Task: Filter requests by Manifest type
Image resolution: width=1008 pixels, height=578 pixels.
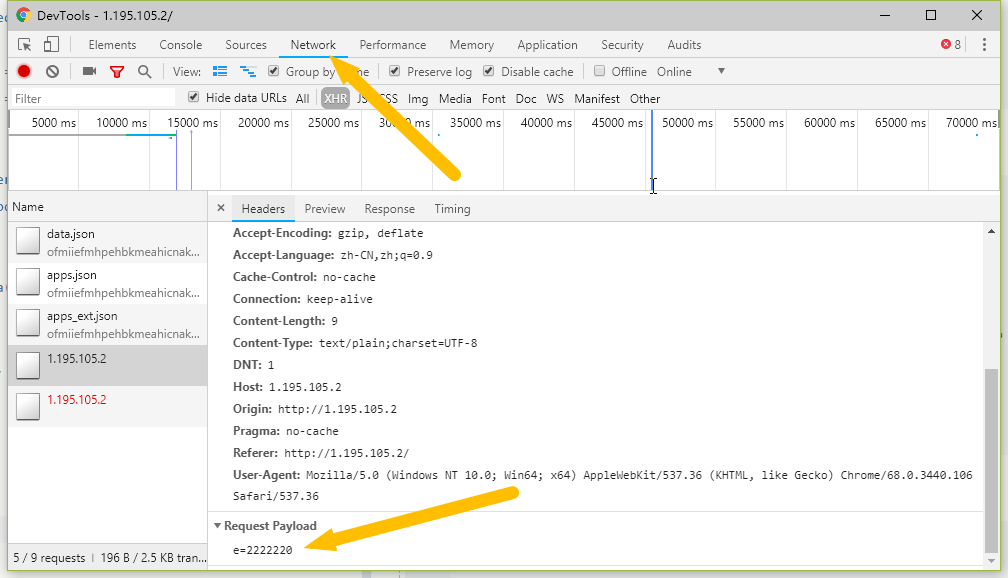Action: point(597,98)
